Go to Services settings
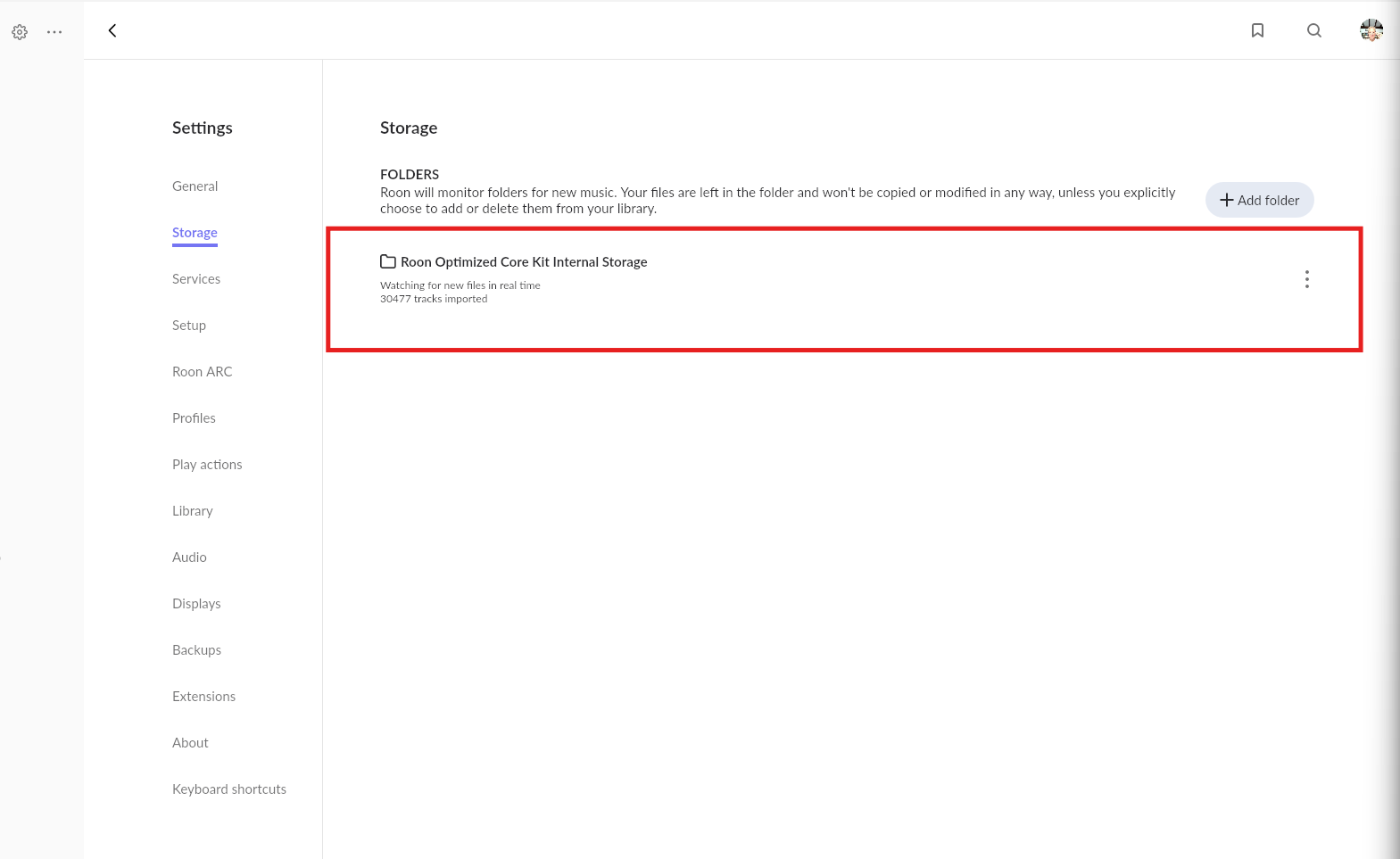This screenshot has width=1400, height=859. click(196, 279)
